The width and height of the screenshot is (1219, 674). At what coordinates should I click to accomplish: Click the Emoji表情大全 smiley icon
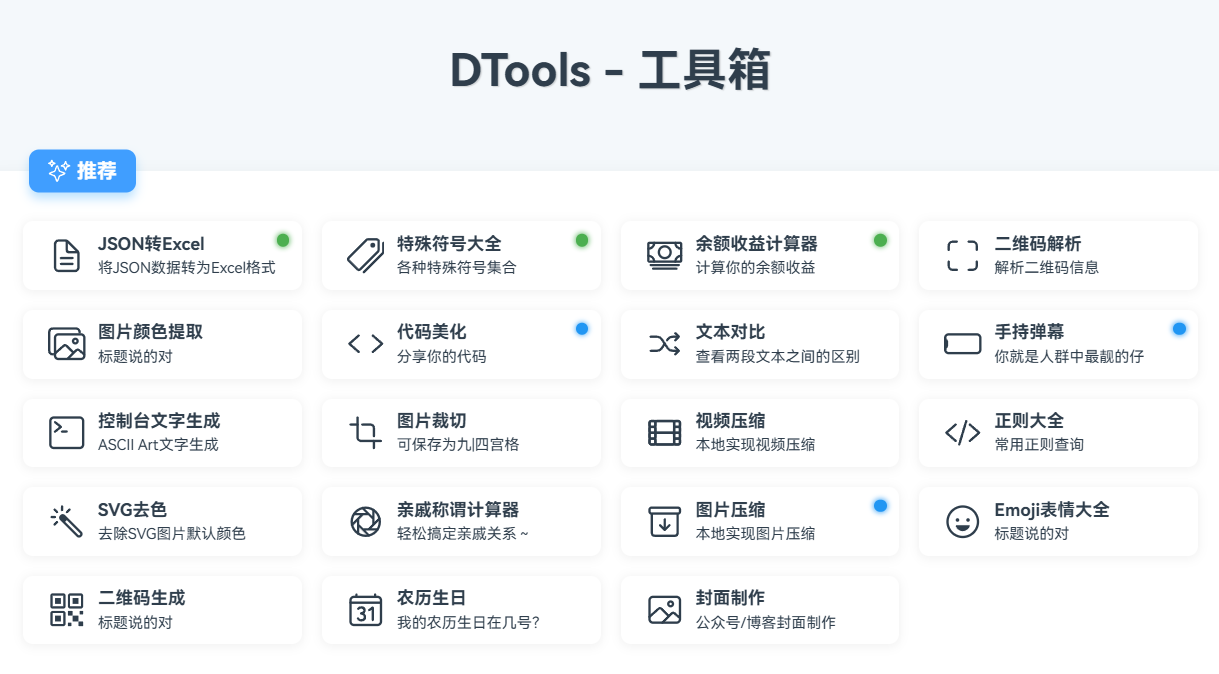pyautogui.click(x=963, y=521)
